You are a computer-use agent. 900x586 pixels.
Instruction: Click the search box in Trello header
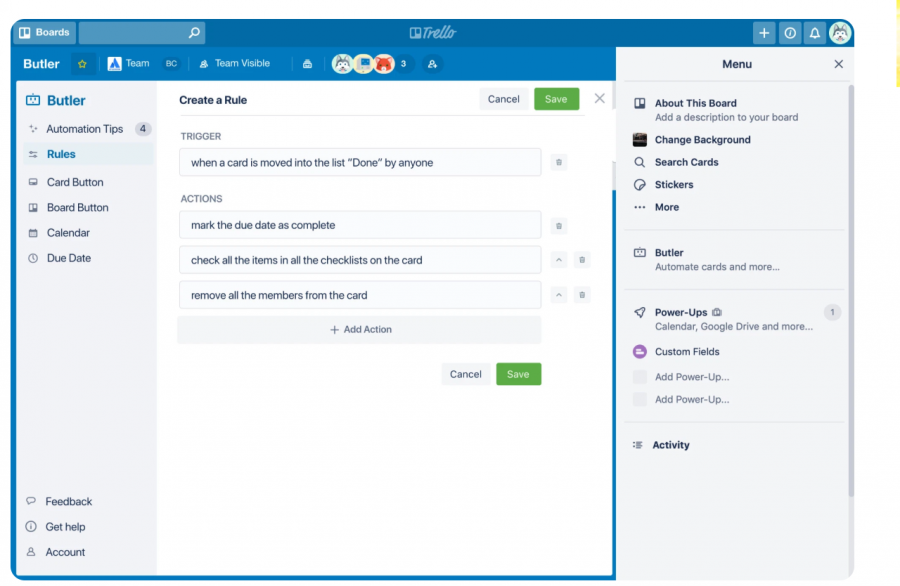pos(142,33)
